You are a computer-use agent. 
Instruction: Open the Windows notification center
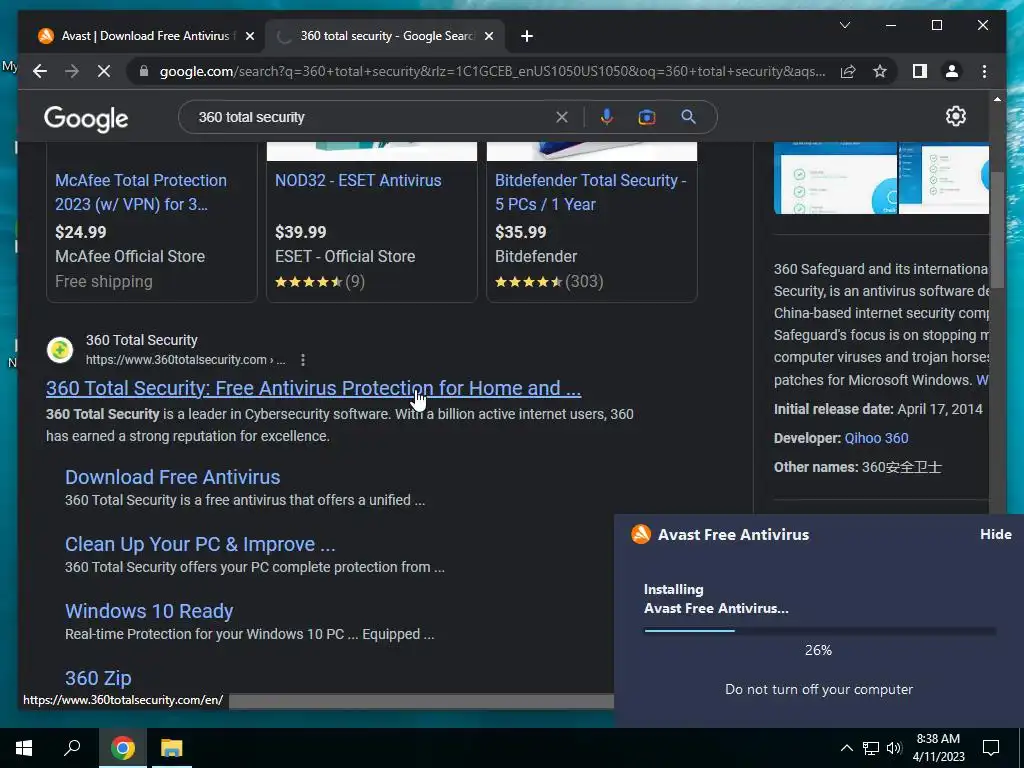coord(991,748)
